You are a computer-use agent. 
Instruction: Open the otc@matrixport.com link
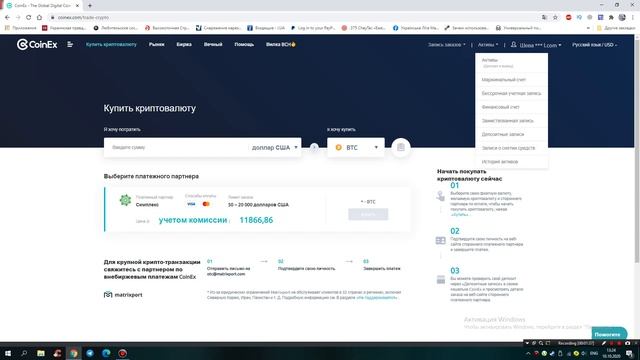[226, 274]
